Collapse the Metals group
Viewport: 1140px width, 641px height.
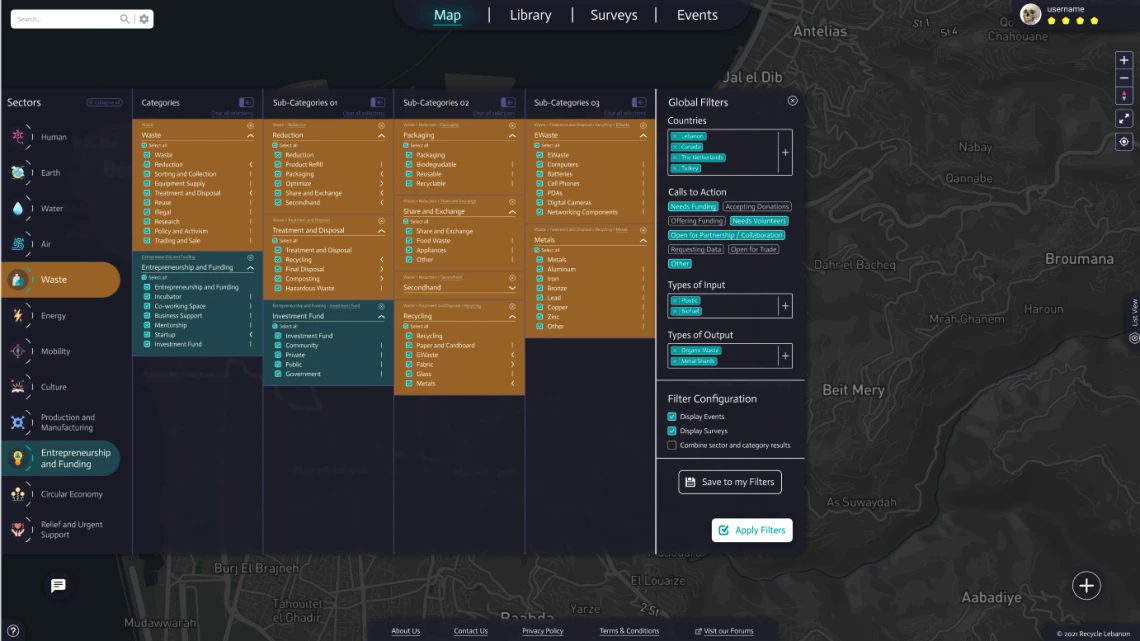point(643,240)
